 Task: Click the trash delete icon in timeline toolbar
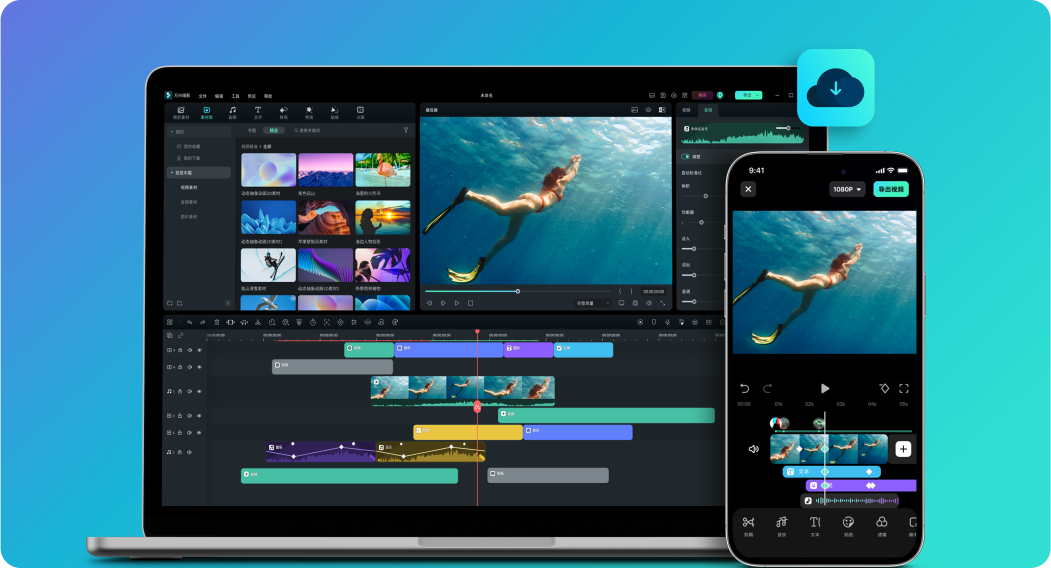coord(216,322)
